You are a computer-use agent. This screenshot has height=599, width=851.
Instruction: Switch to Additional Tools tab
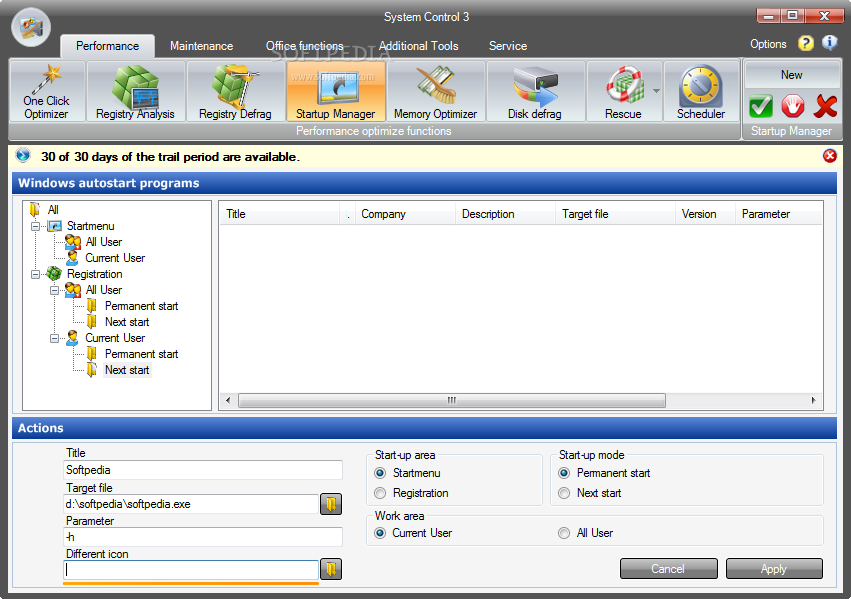[x=418, y=46]
